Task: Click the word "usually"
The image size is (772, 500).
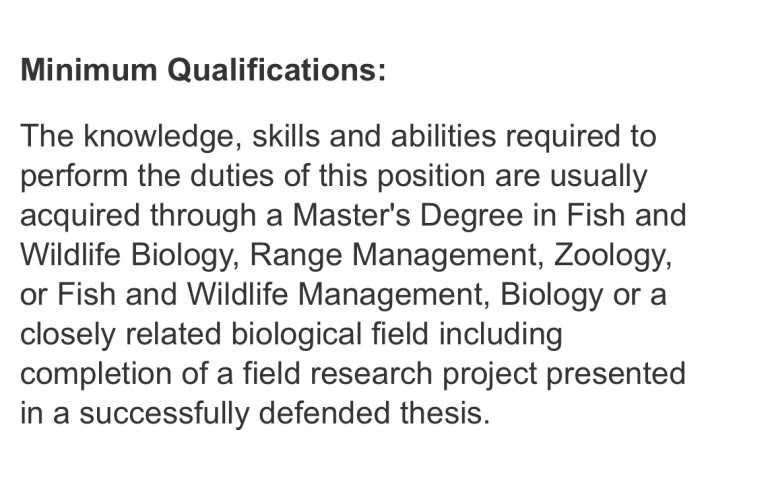Action: [x=598, y=176]
